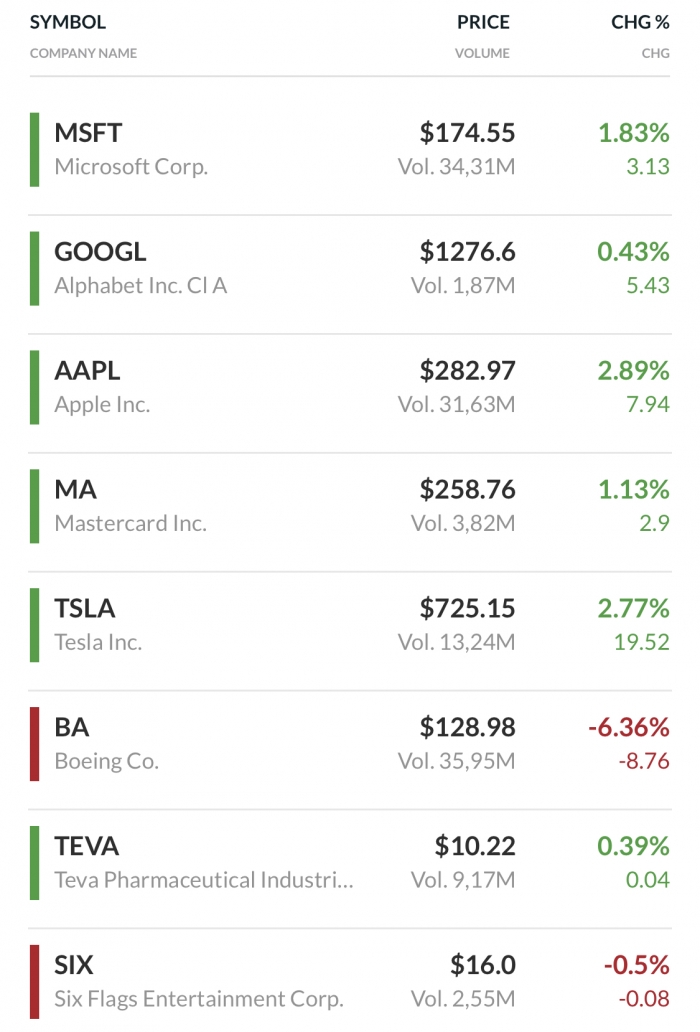
Task: Sort by the CHG % column header
Action: [x=639, y=22]
